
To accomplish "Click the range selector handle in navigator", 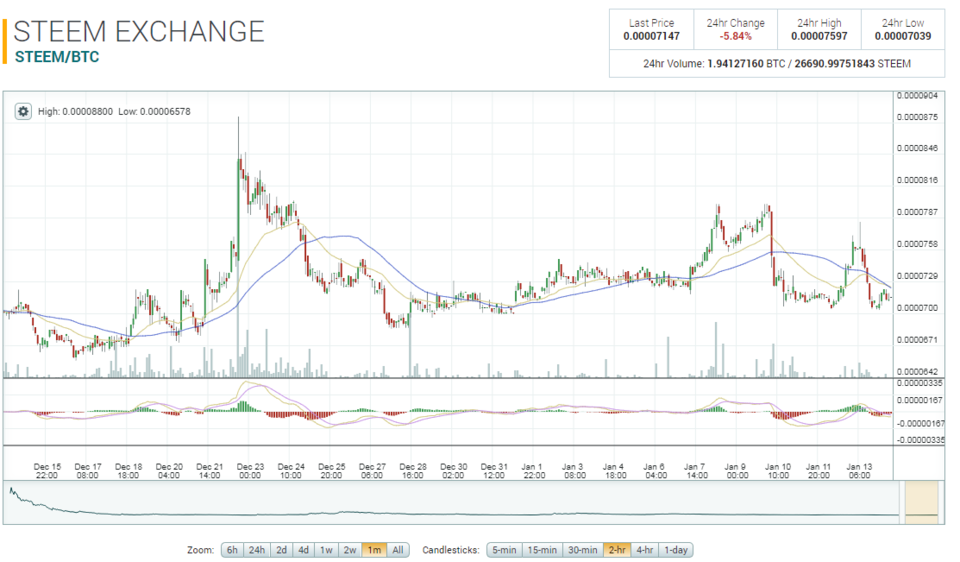I will point(921,503).
